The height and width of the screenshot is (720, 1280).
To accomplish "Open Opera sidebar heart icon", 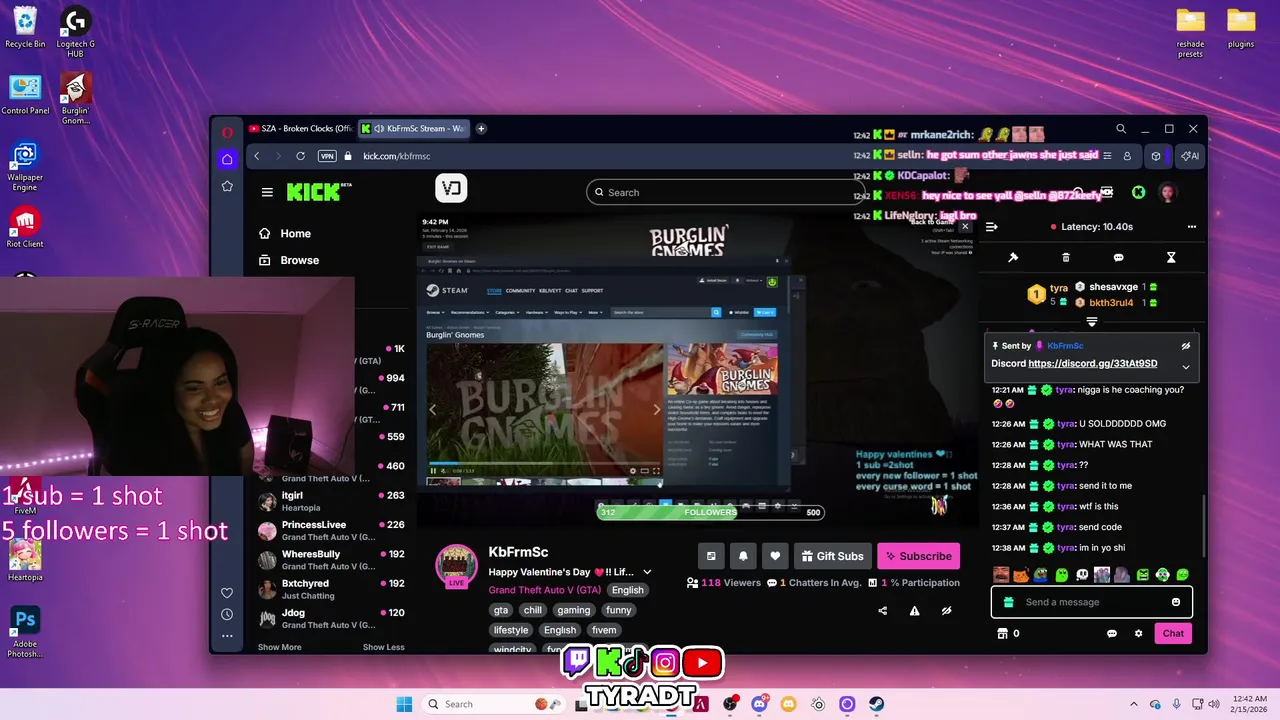I will tap(227, 593).
